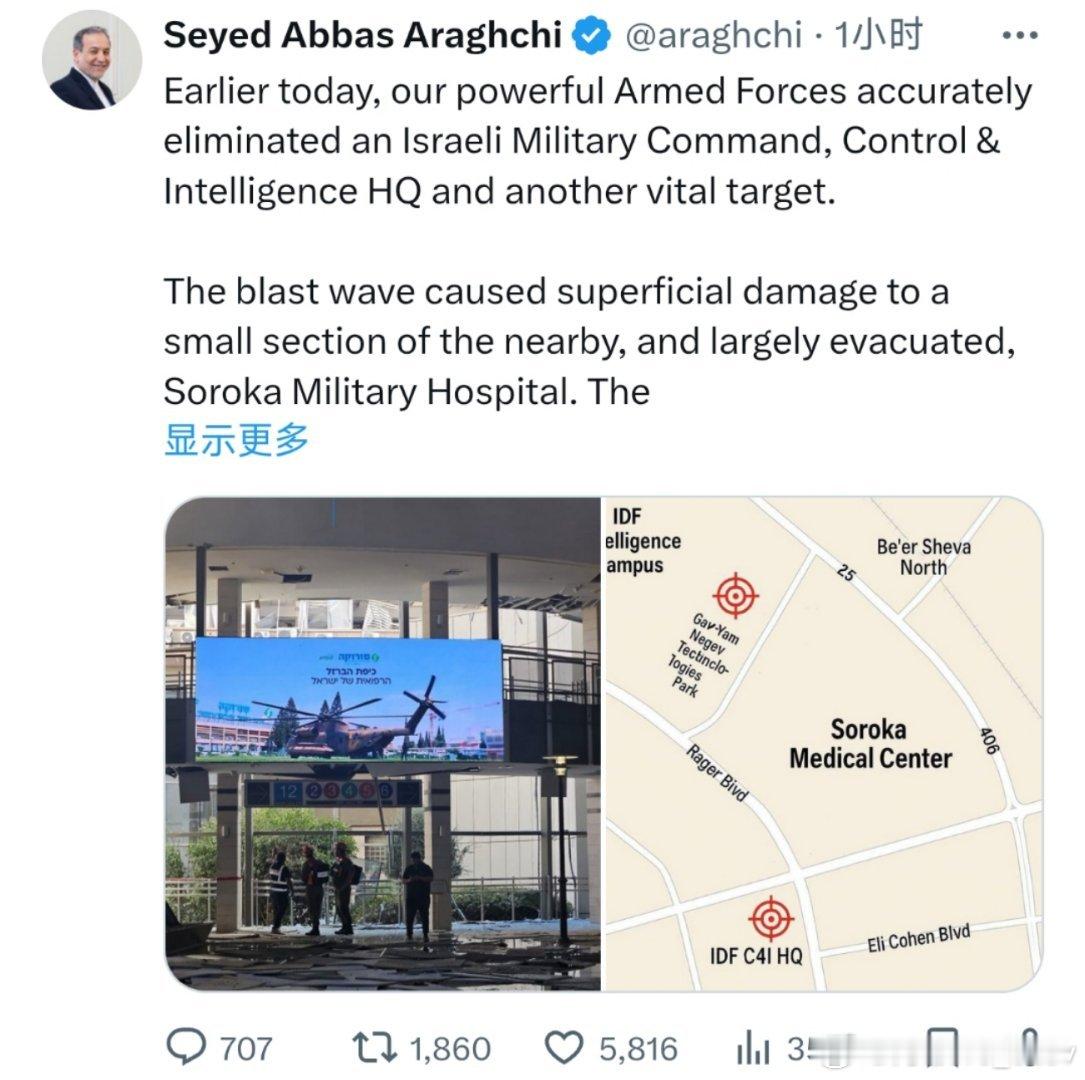Visit the @araghchi handle link

point(714,35)
